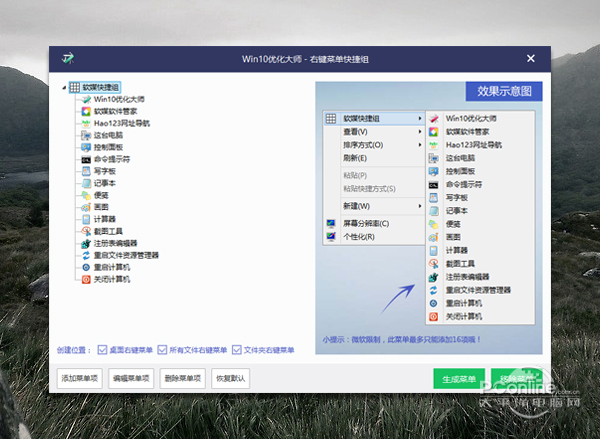Click the 添加菜单项 button
The image size is (600, 439).
(x=80, y=379)
